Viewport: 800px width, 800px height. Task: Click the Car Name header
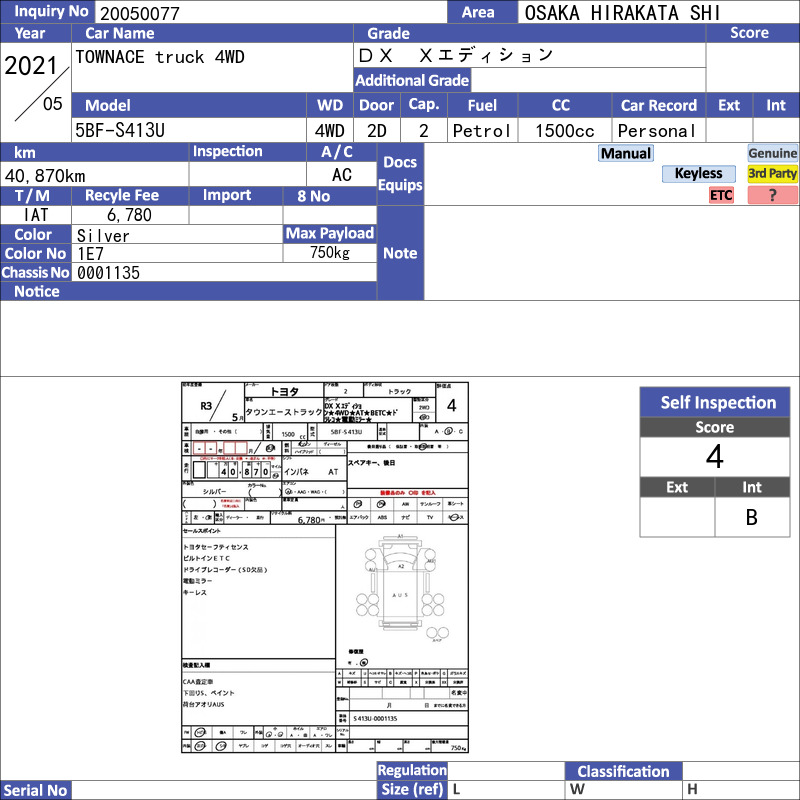point(119,33)
